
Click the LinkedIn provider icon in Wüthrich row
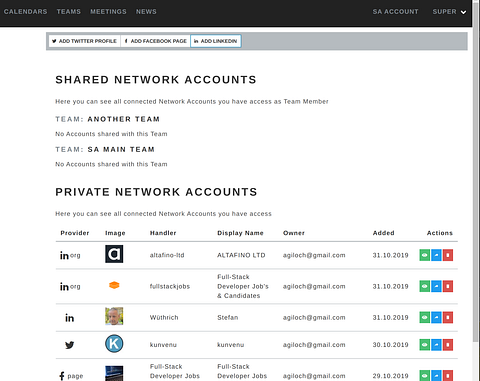[69, 318]
